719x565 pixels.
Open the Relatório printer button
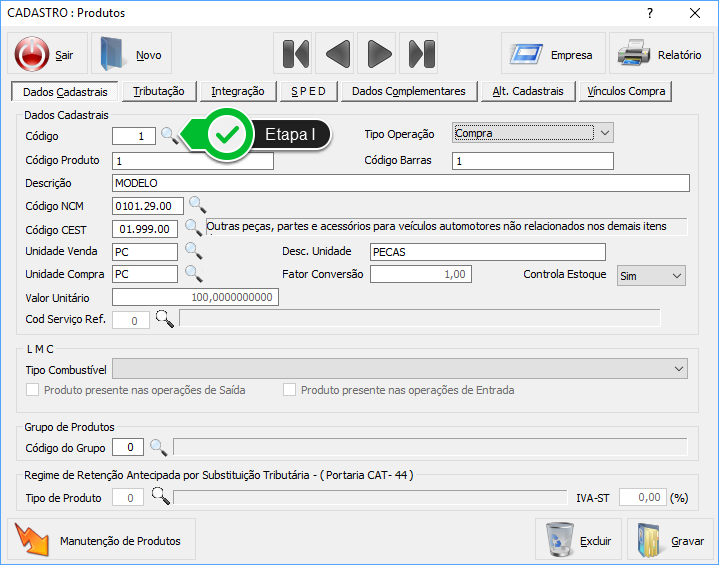coord(659,54)
